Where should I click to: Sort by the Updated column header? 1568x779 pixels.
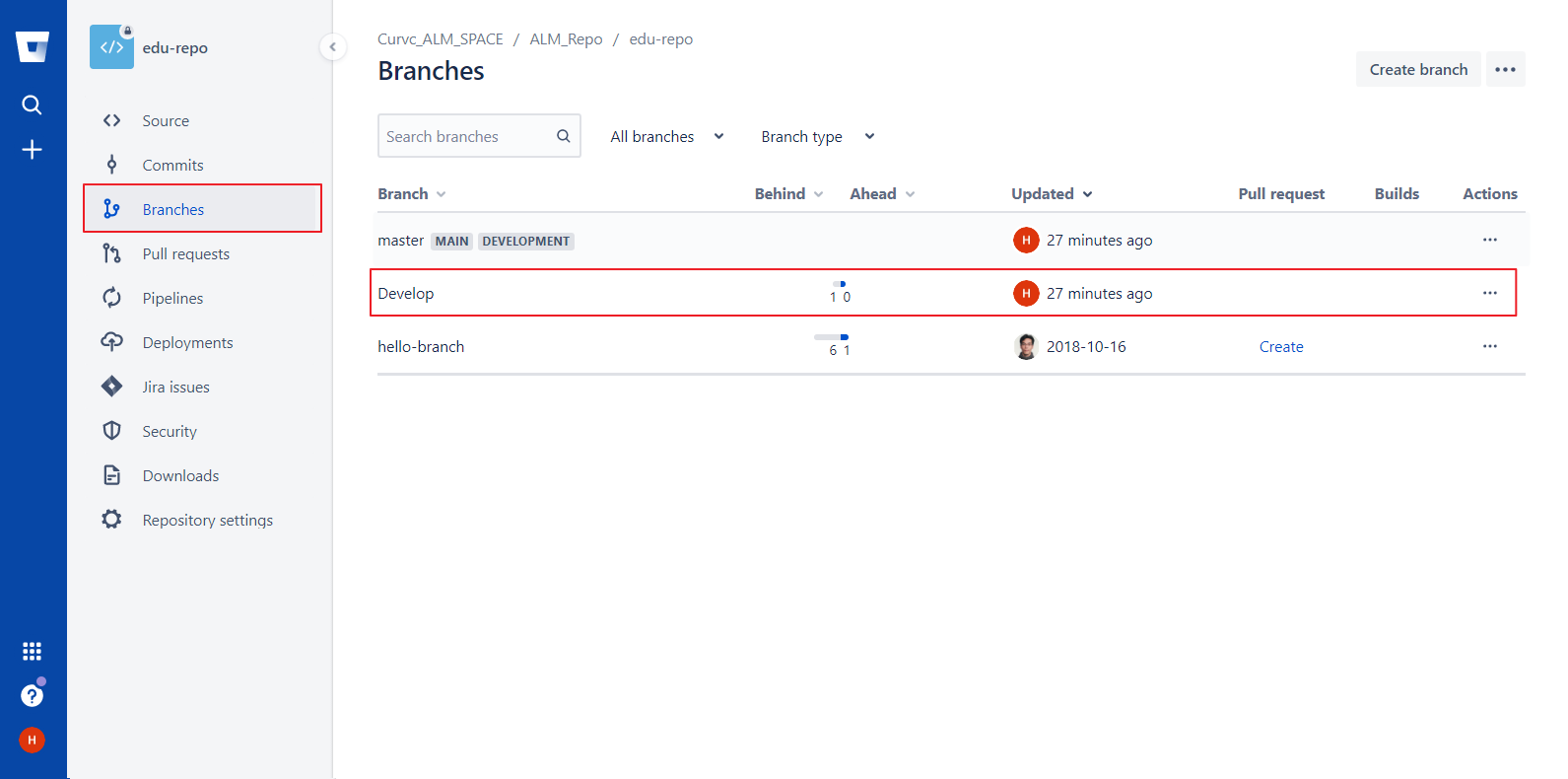pos(1052,194)
